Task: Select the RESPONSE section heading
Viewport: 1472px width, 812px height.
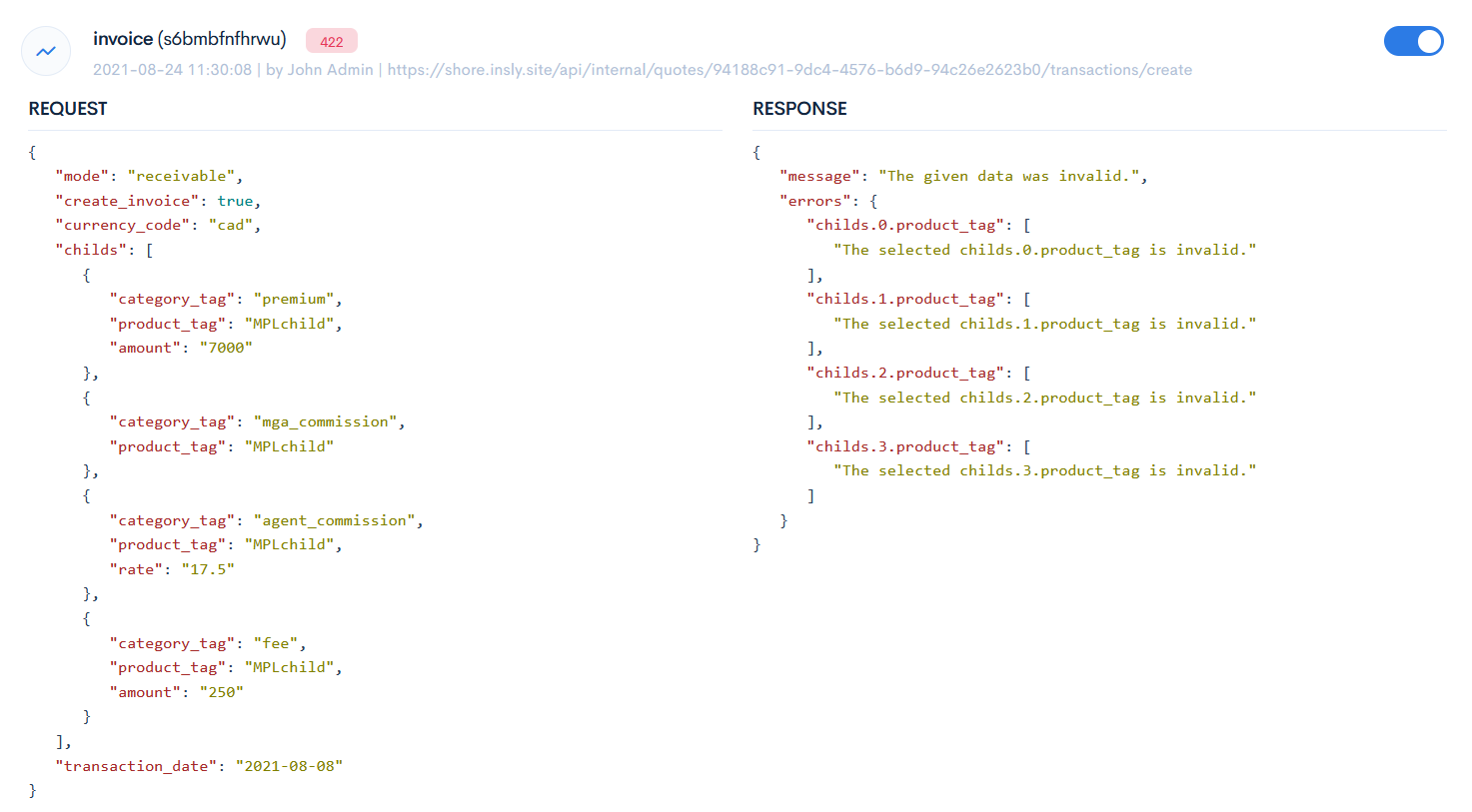Action: [x=799, y=109]
